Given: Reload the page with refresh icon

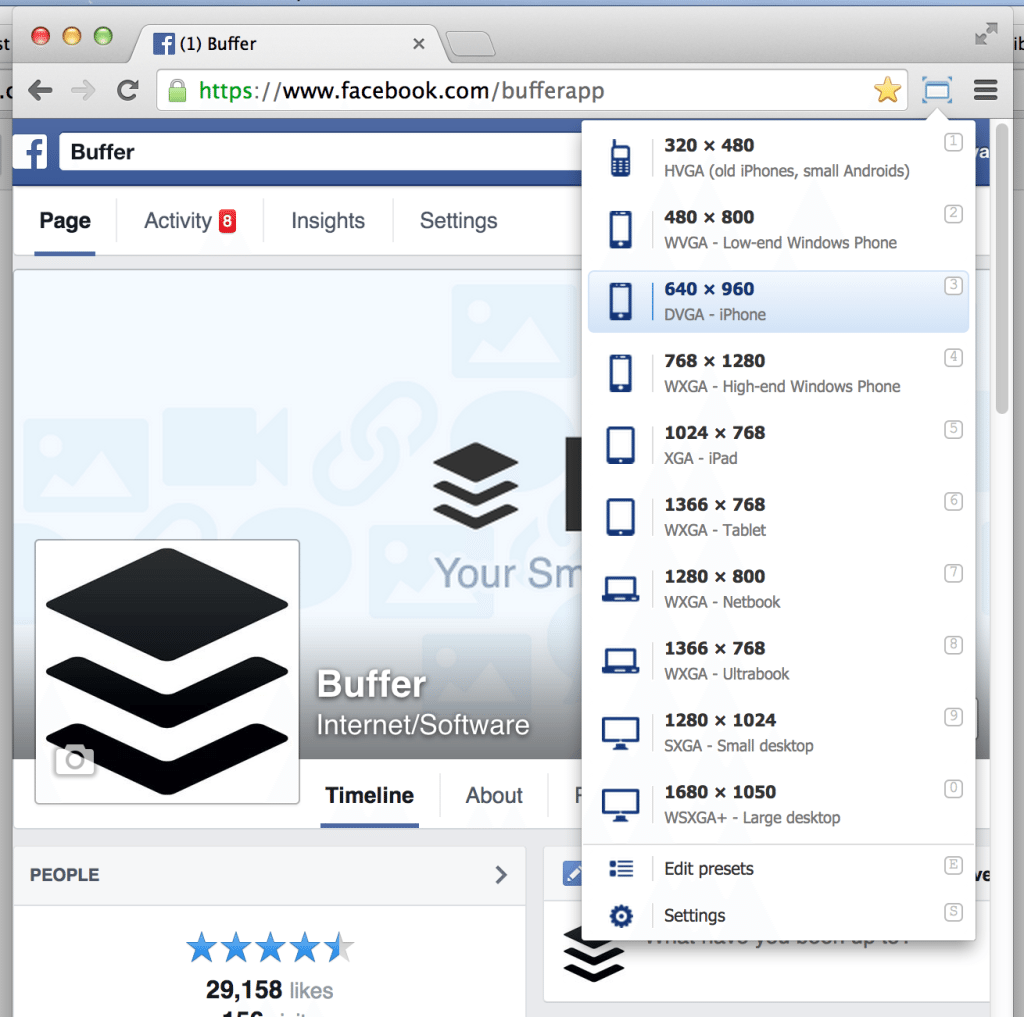Looking at the screenshot, I should point(127,90).
